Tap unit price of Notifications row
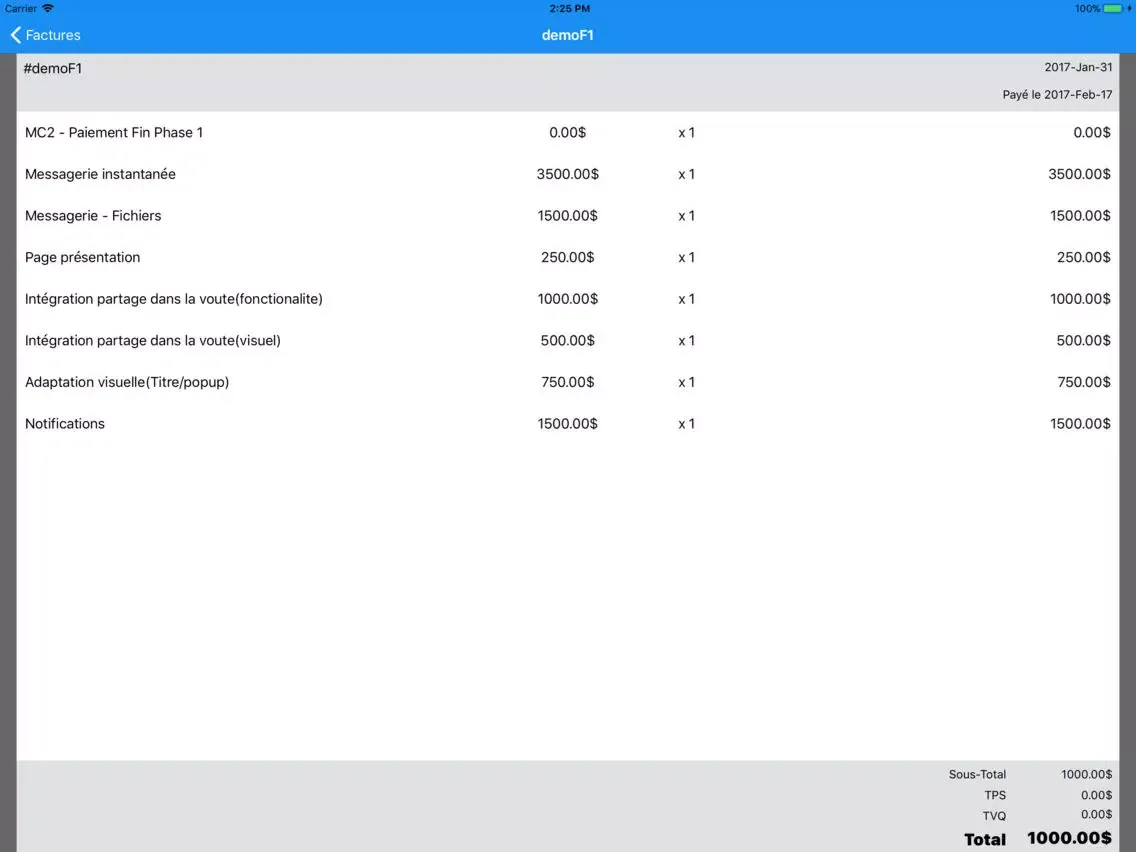 tap(567, 423)
